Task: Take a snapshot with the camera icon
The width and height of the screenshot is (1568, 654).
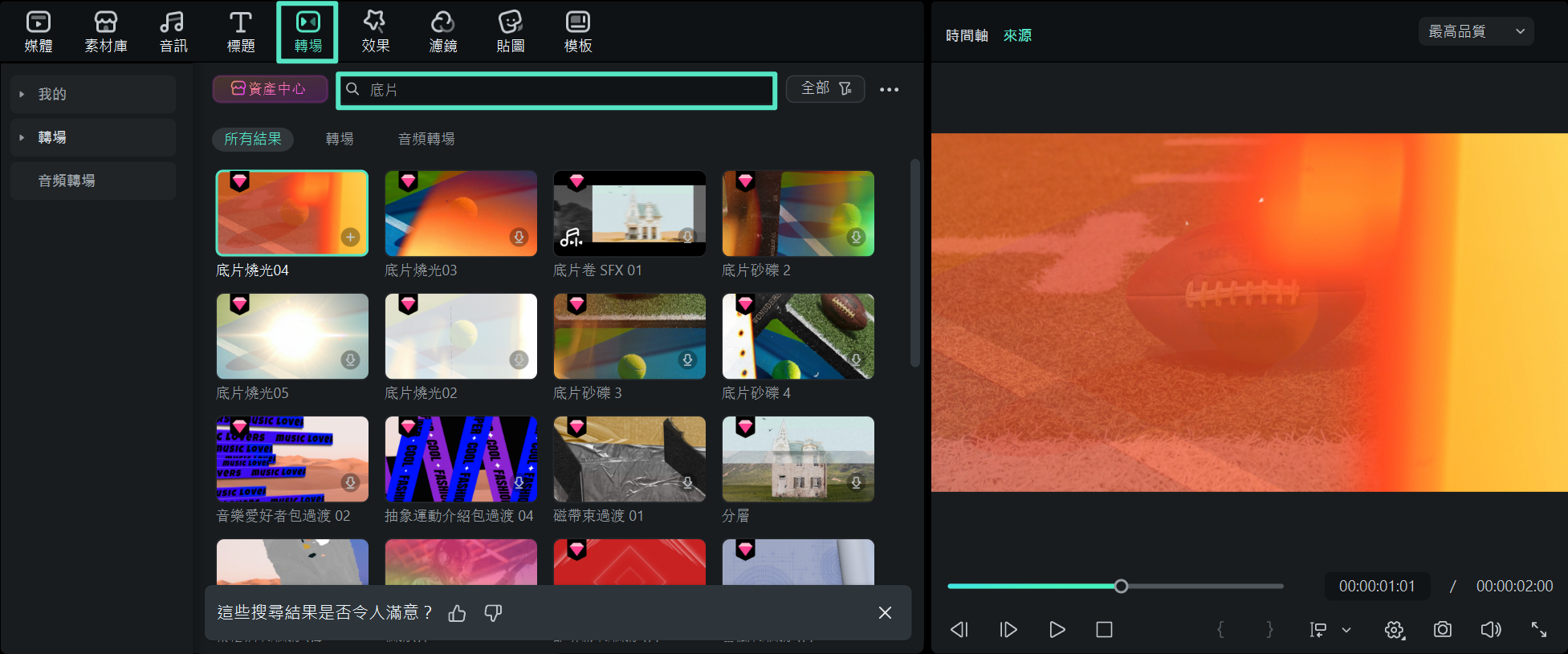Action: [1442, 630]
